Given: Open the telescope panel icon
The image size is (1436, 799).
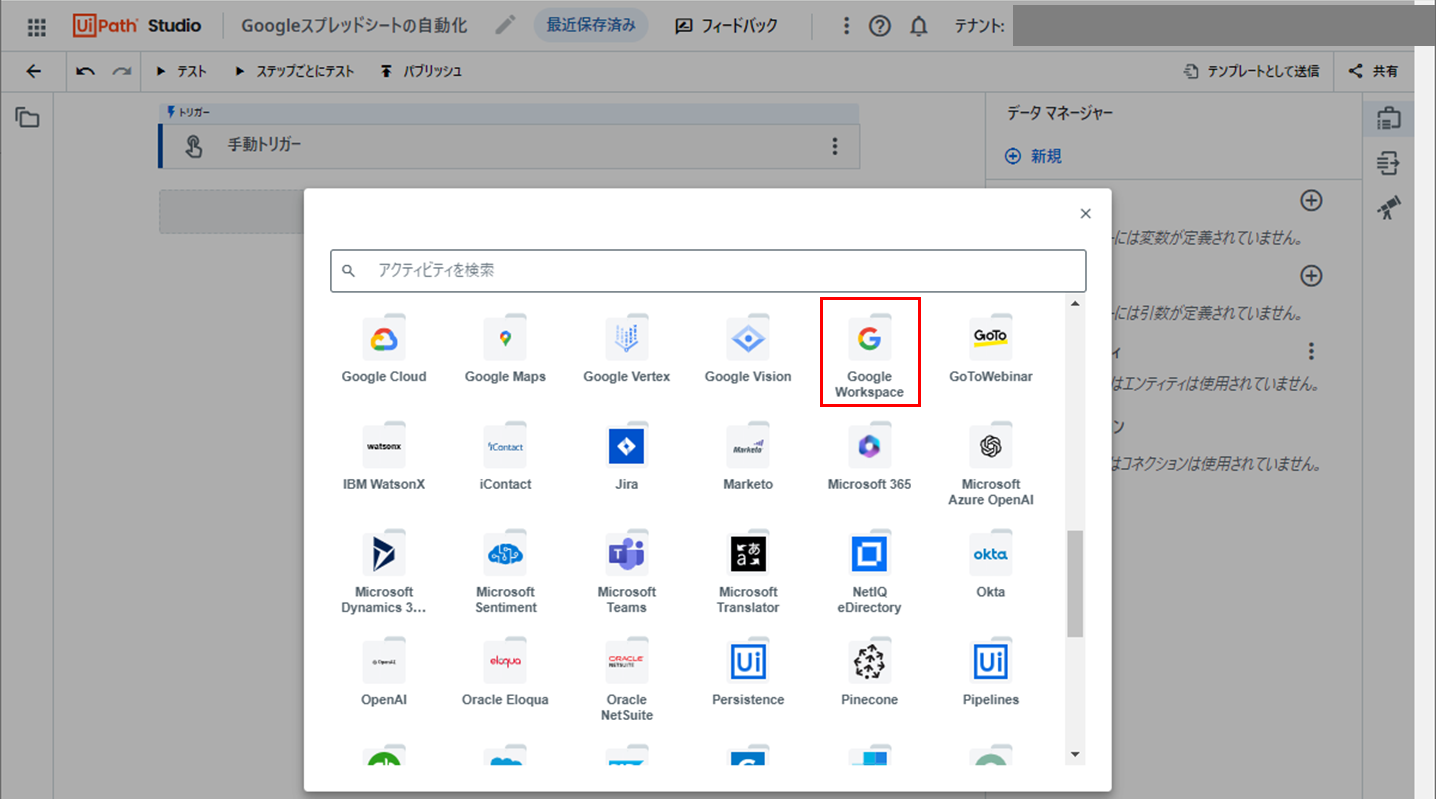Looking at the screenshot, I should tap(1389, 207).
